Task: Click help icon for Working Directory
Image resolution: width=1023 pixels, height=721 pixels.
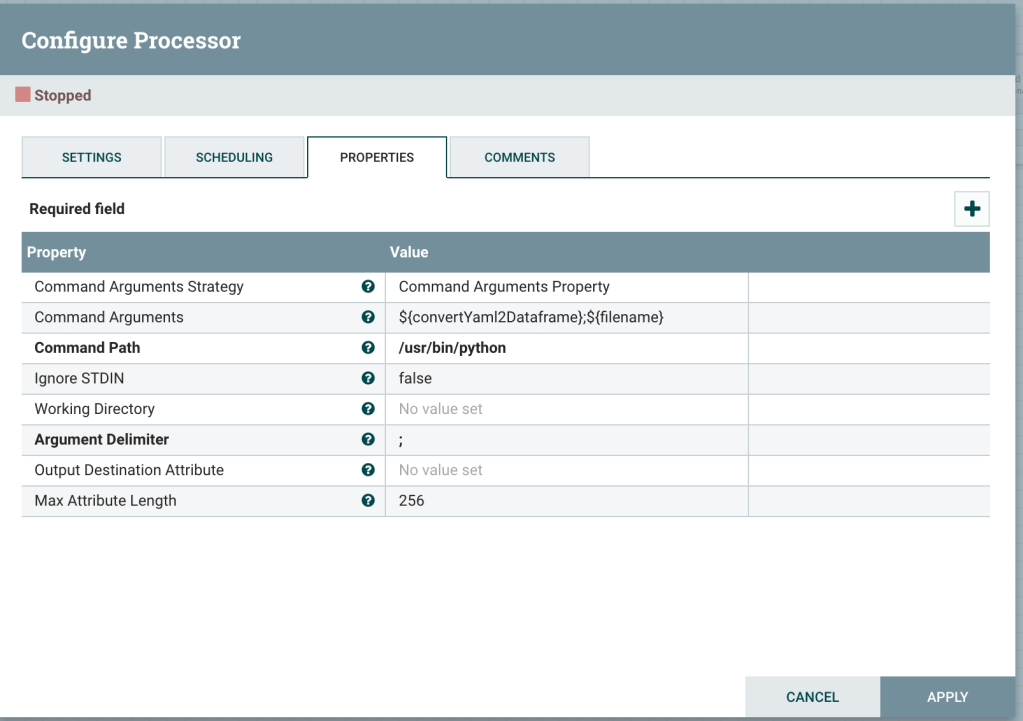Action: (x=368, y=409)
